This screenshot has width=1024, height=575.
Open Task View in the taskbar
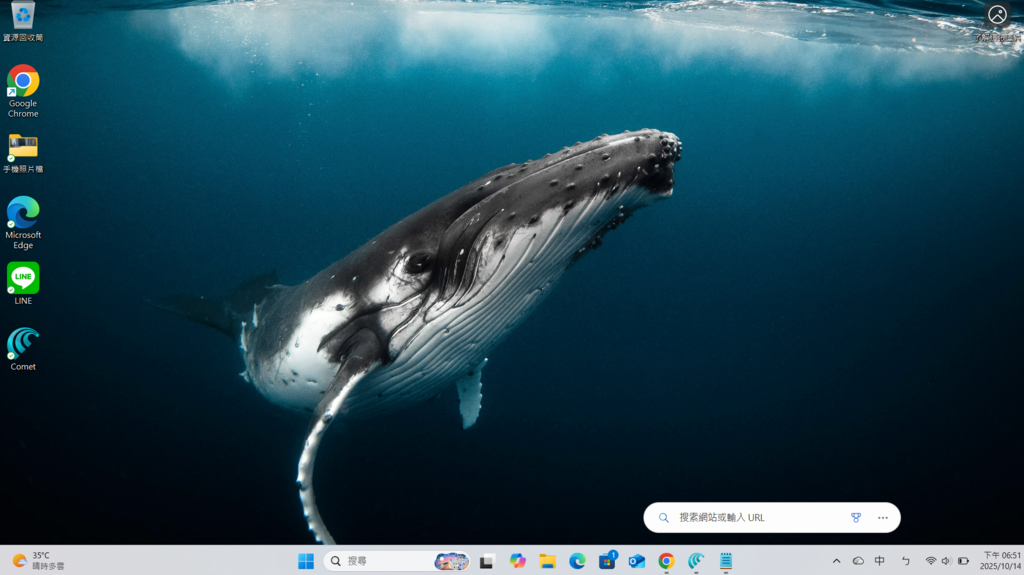pos(487,561)
